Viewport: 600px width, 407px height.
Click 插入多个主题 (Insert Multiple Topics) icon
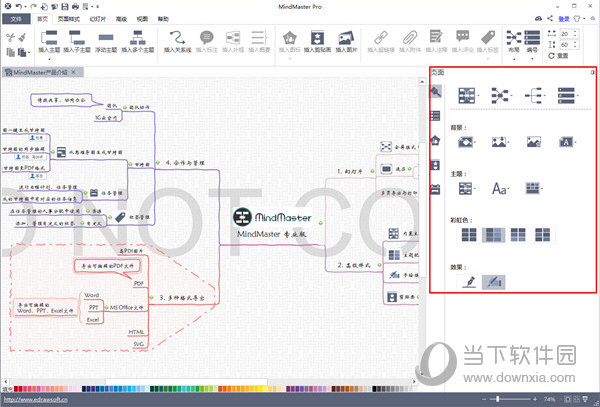click(137, 38)
